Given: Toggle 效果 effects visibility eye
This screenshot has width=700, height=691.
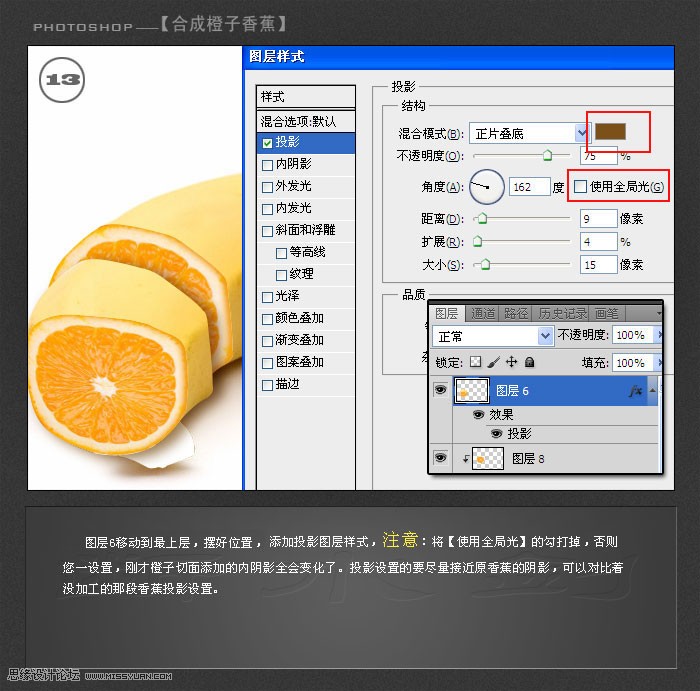Looking at the screenshot, I should pyautogui.click(x=478, y=415).
